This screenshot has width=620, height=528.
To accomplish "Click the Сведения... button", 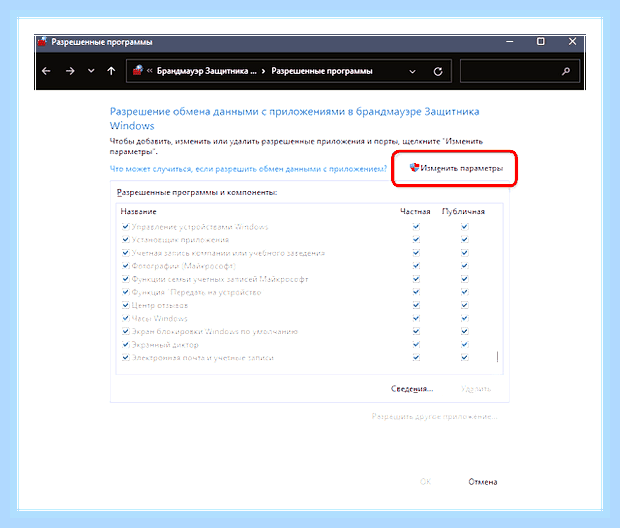I will [412, 389].
